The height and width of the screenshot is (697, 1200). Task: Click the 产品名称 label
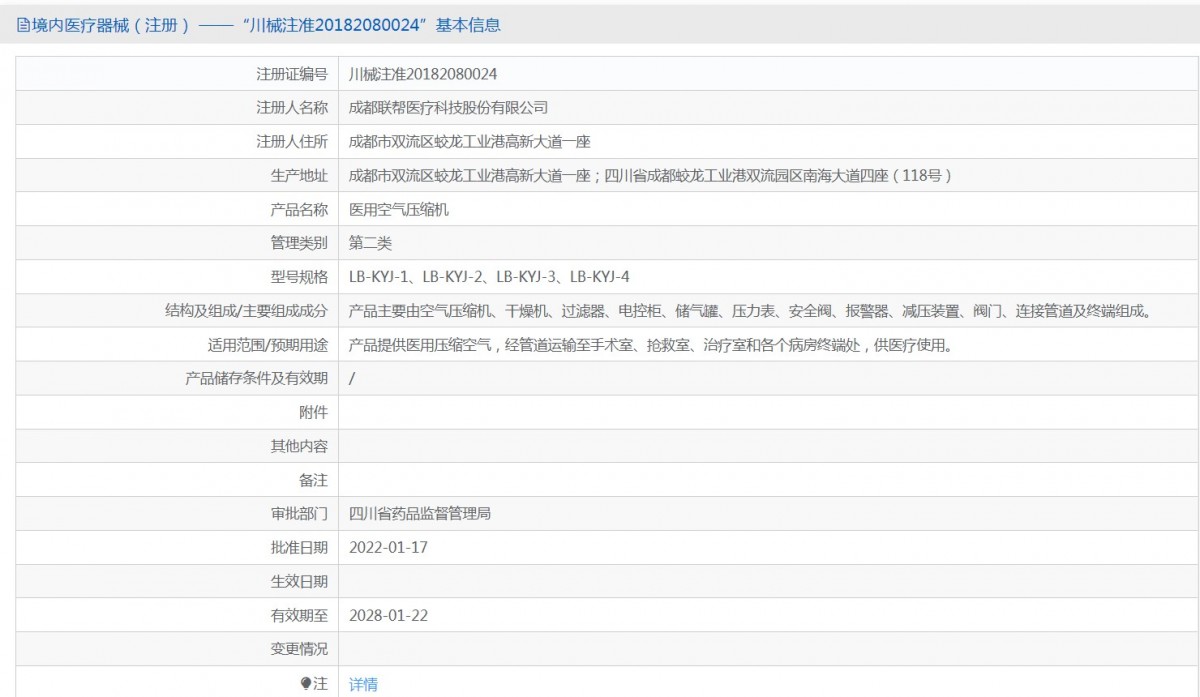300,210
